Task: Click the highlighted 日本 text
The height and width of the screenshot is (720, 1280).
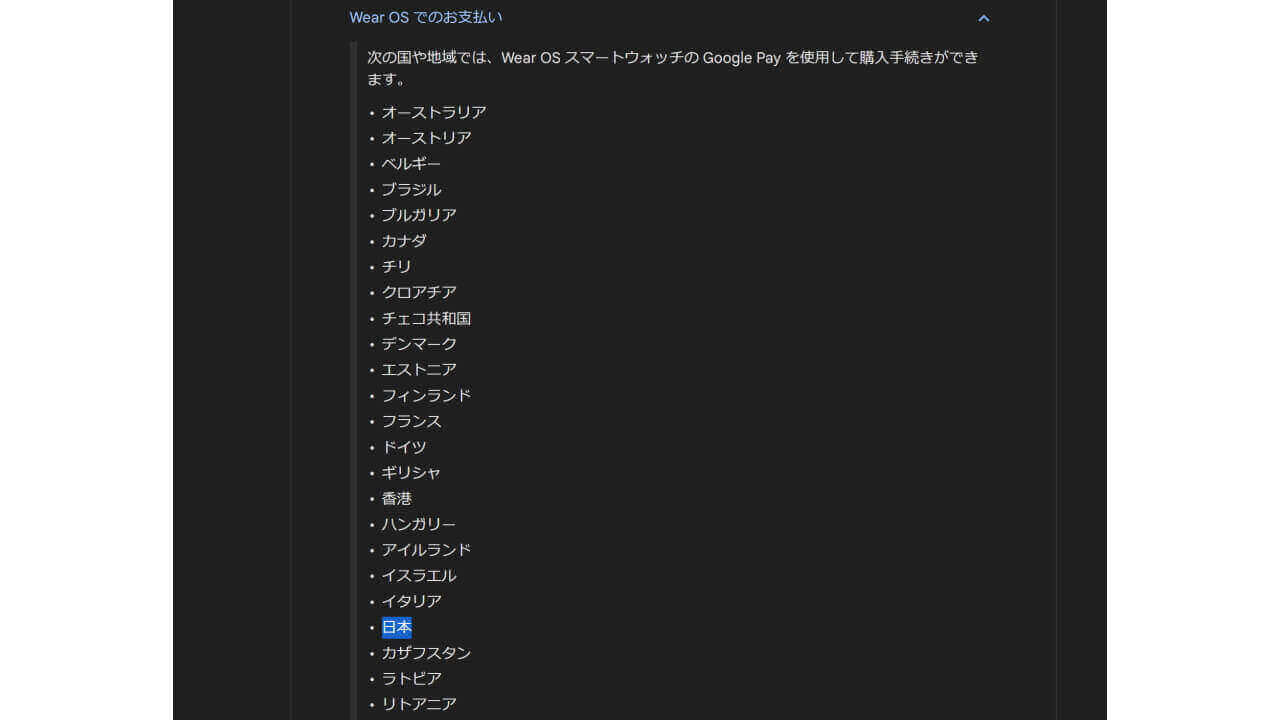Action: pyautogui.click(x=397, y=628)
